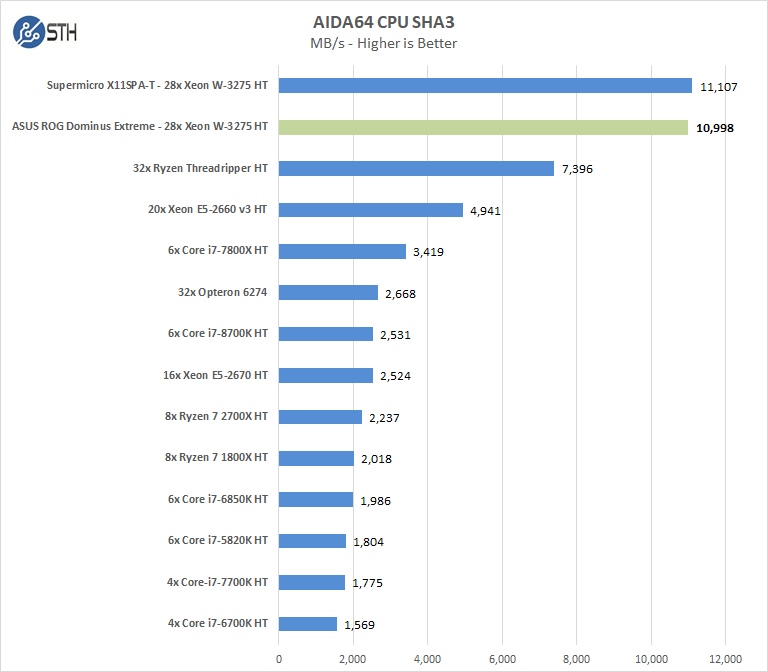Click the bold 10,998 data value
The image size is (768, 672).
(x=715, y=128)
